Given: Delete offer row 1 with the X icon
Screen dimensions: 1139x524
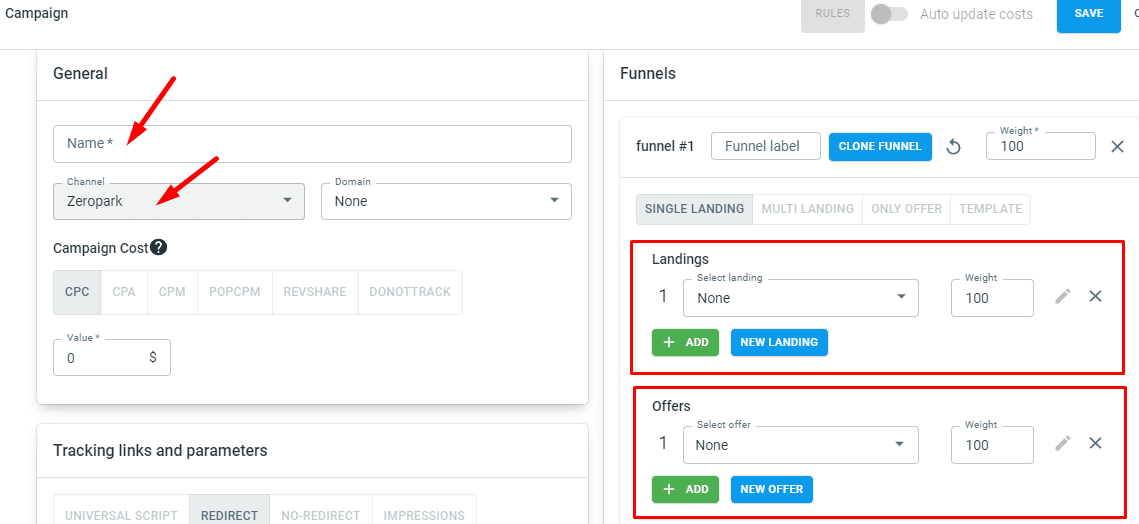Looking at the screenshot, I should [1095, 443].
